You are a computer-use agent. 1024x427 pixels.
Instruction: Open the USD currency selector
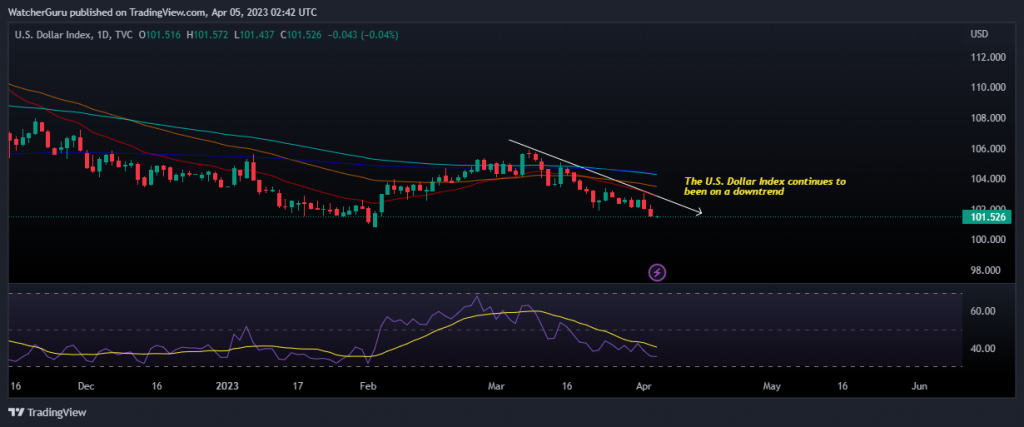tap(978, 35)
